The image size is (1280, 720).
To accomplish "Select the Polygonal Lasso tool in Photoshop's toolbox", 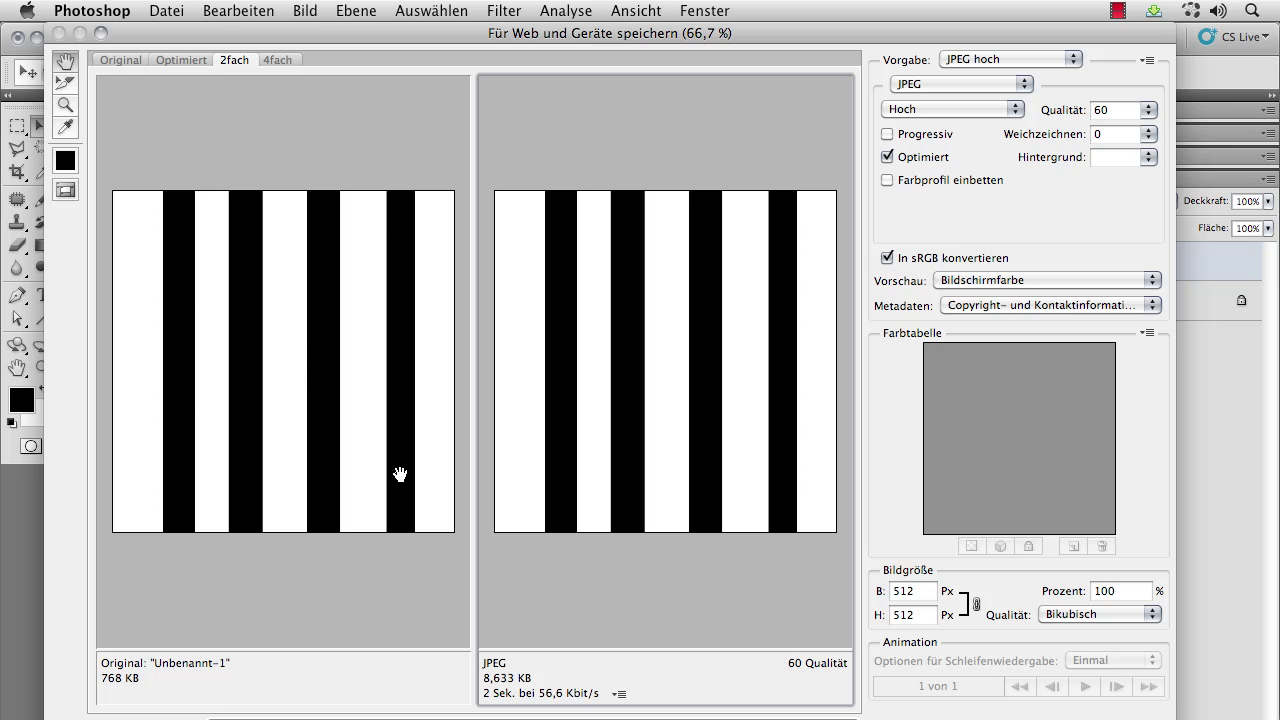I will [x=17, y=149].
